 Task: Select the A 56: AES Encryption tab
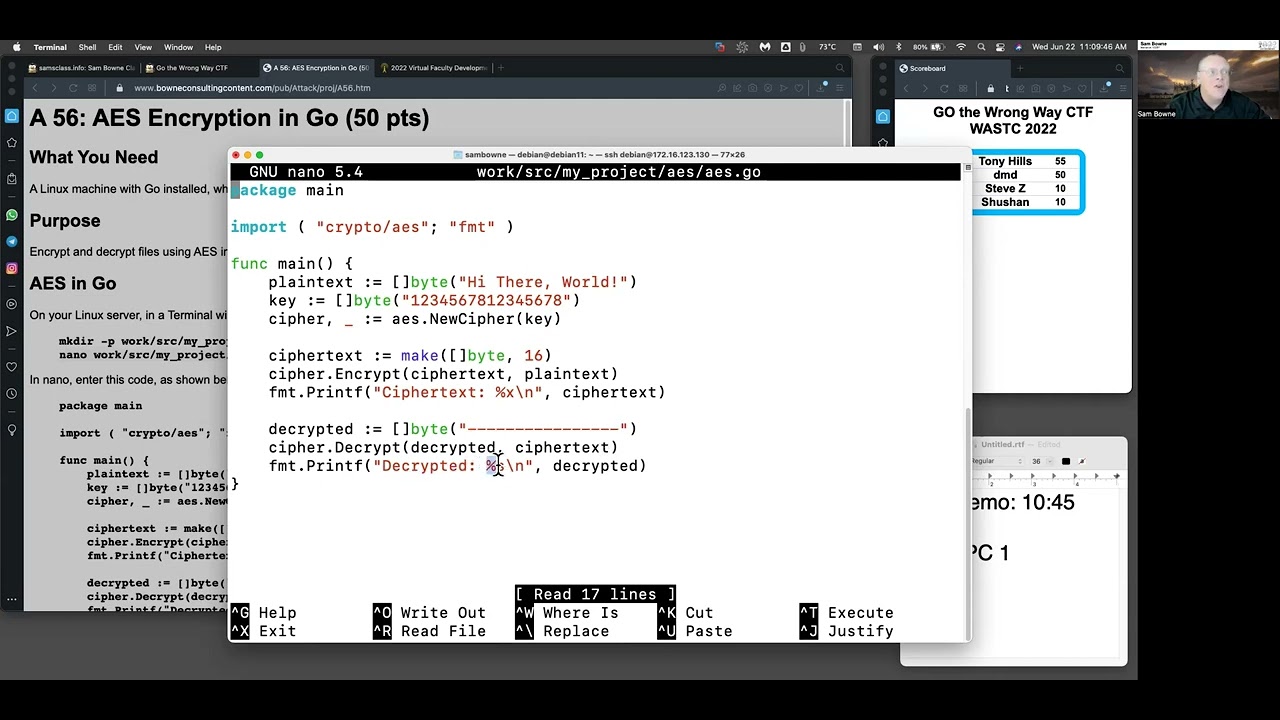click(317, 68)
